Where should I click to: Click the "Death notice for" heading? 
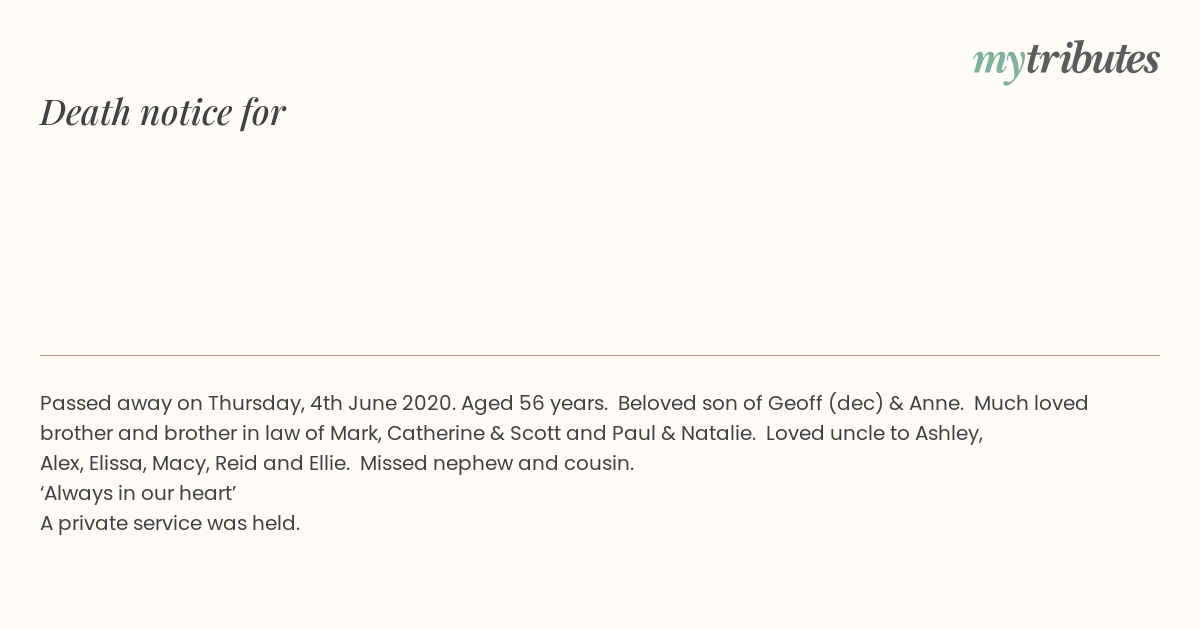pyautogui.click(x=163, y=112)
